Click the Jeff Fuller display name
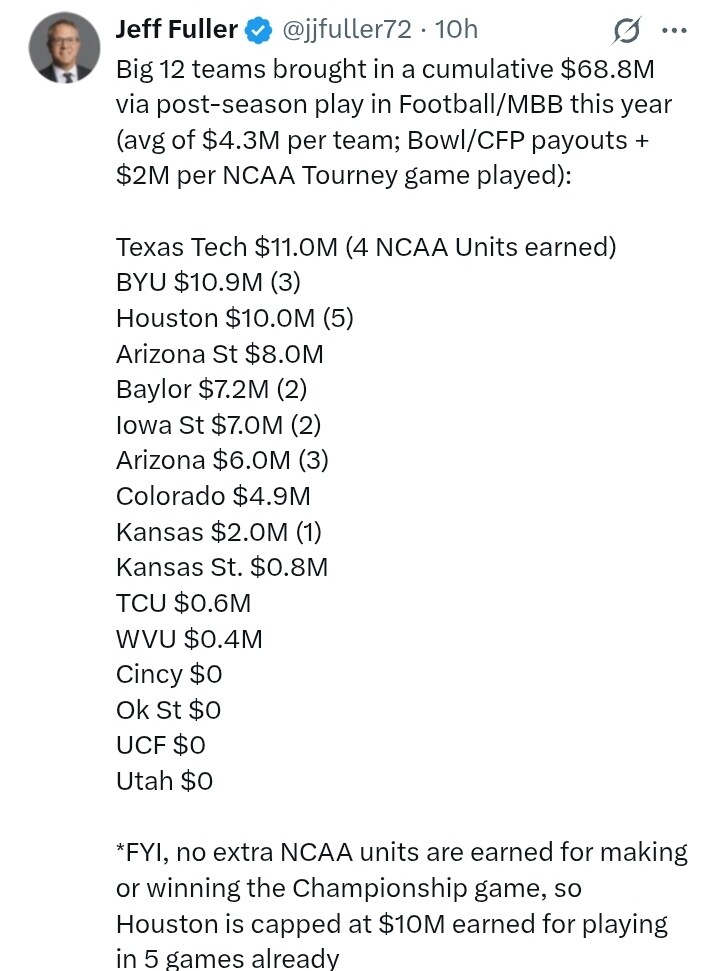The image size is (719, 971). coord(176,29)
